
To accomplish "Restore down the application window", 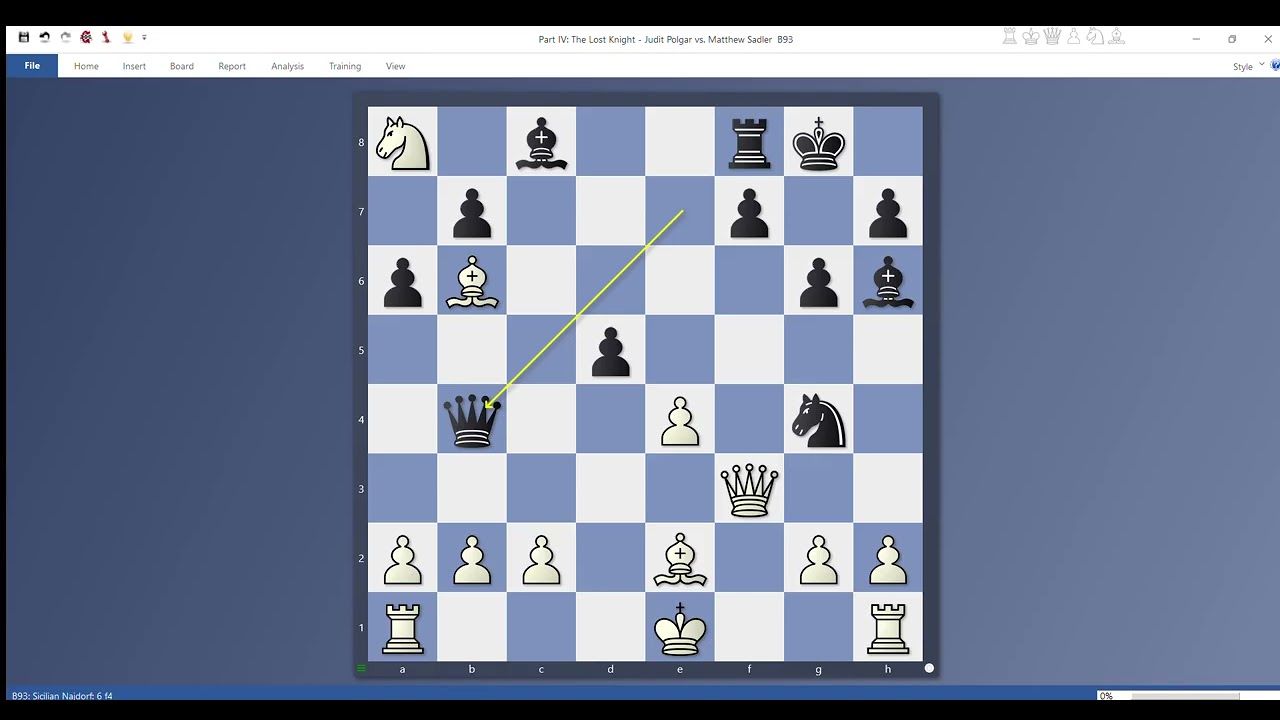I will [1232, 39].
